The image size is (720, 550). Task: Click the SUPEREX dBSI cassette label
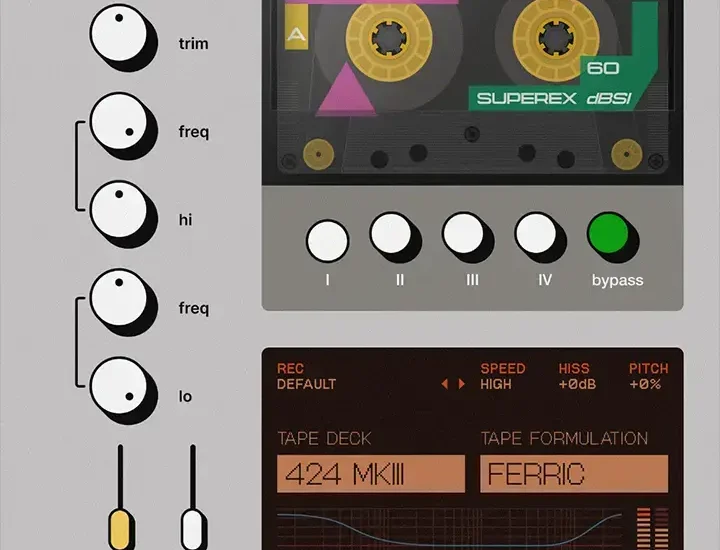point(554,98)
